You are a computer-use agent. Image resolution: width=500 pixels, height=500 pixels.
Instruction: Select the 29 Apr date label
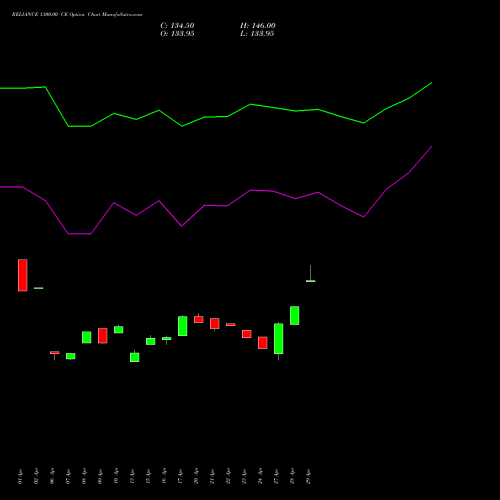pos(308,476)
